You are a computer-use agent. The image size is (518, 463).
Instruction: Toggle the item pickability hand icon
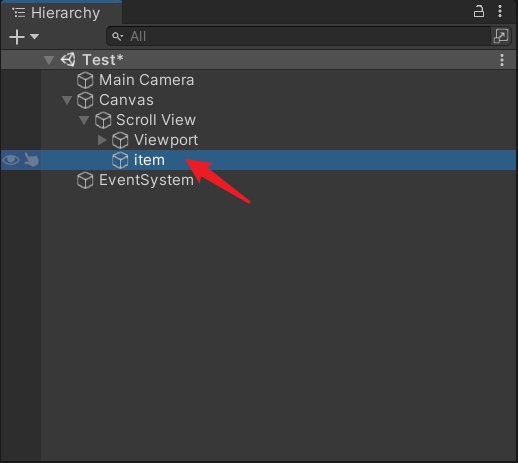(31, 160)
